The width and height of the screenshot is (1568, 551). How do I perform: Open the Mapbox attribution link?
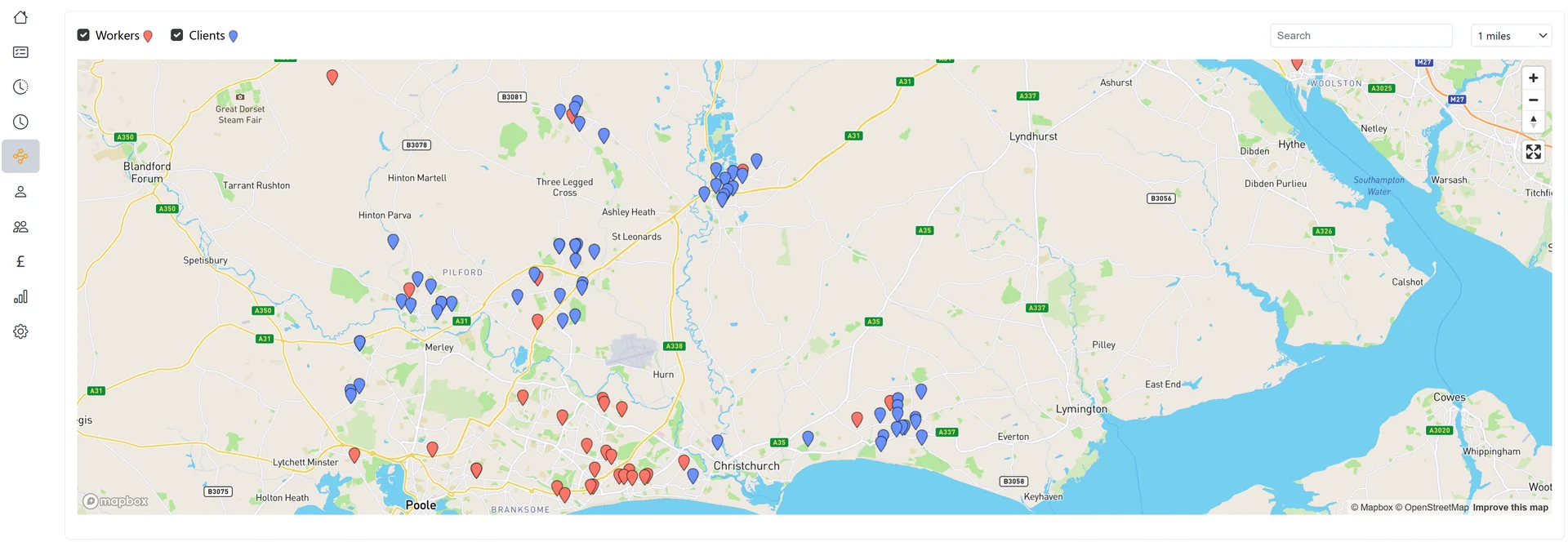click(x=1371, y=508)
